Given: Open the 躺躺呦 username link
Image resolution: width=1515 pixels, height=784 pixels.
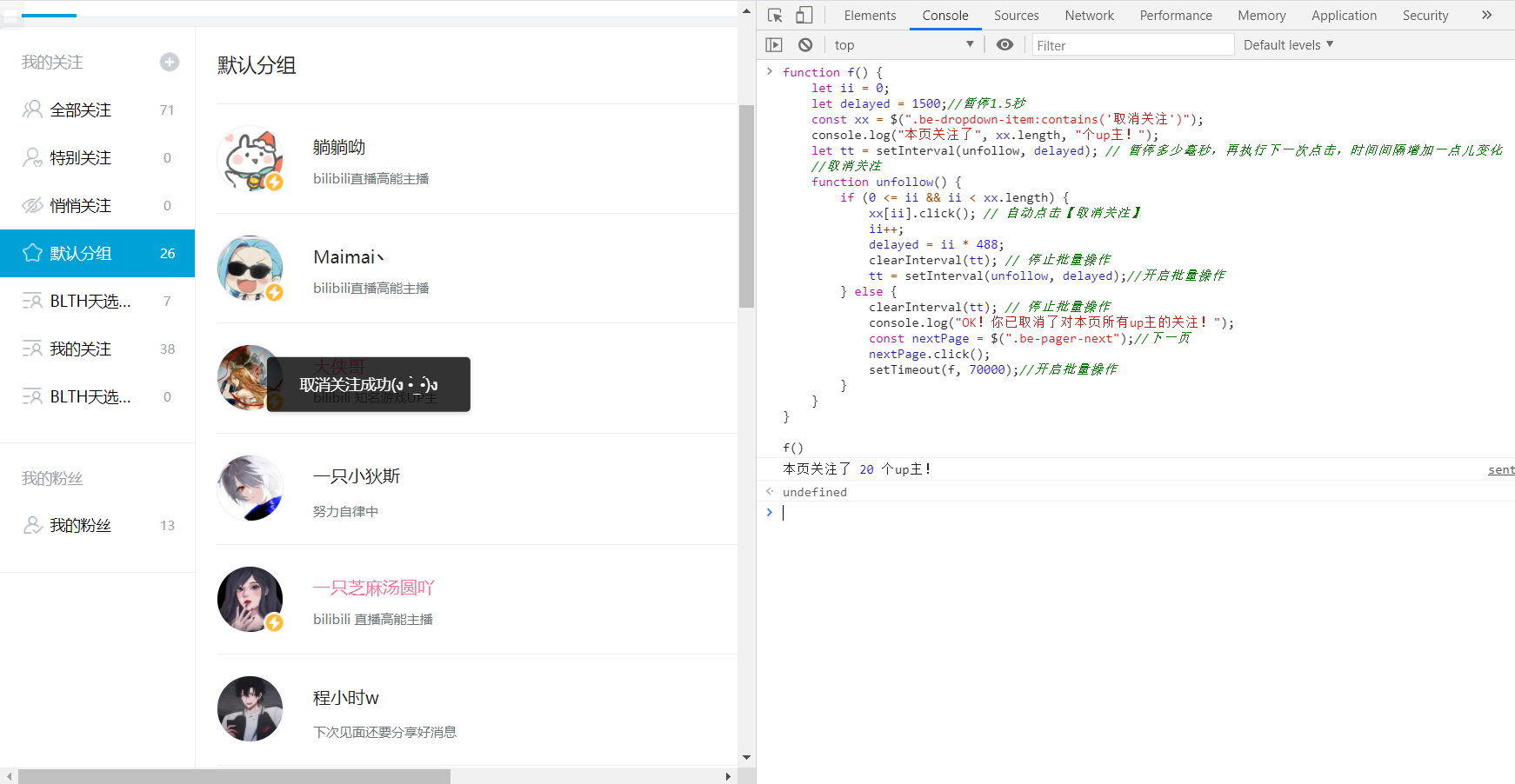Looking at the screenshot, I should (x=339, y=147).
